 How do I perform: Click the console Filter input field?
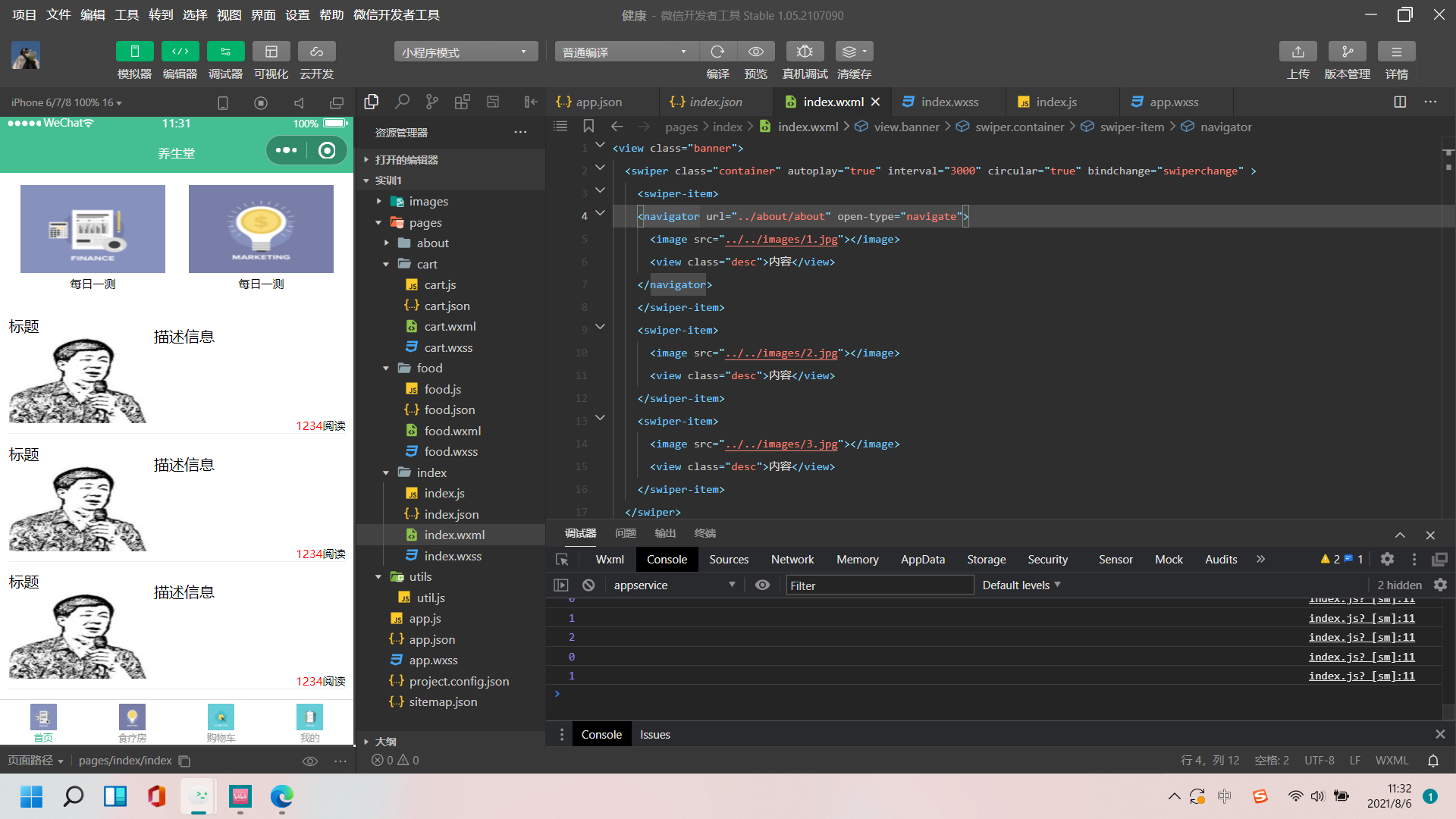tap(879, 585)
